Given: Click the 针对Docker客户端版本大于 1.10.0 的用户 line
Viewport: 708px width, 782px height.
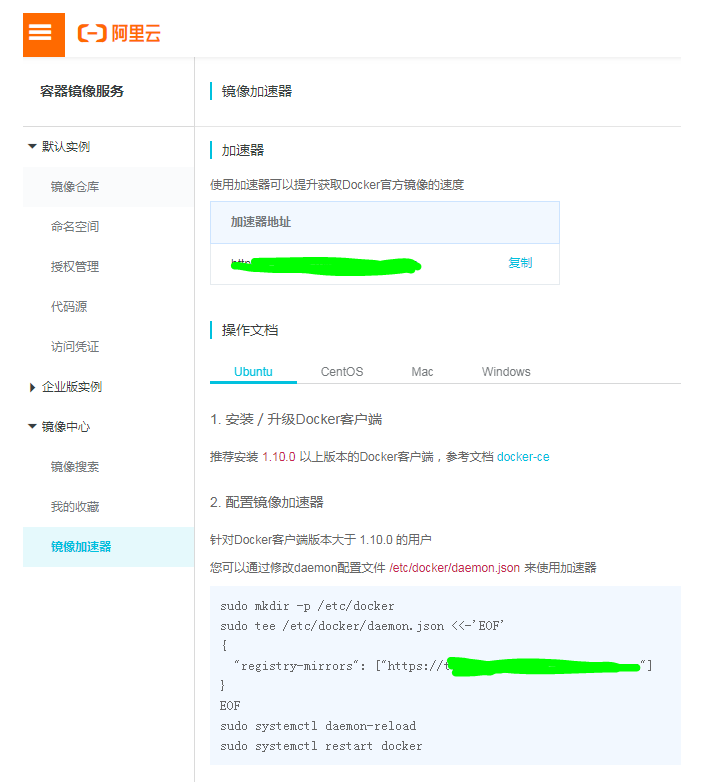Looking at the screenshot, I should (321, 540).
